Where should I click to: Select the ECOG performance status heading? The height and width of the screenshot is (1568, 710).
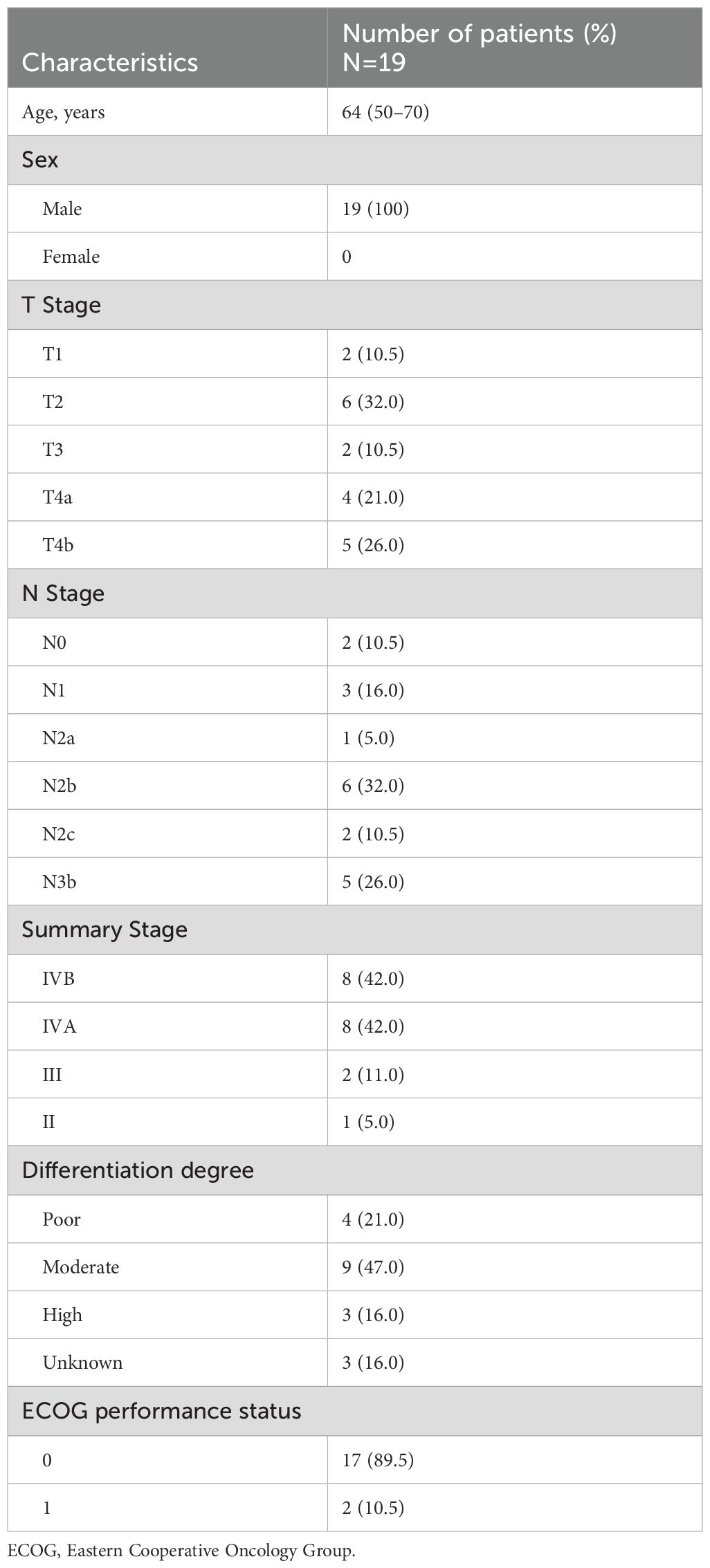161,1411
